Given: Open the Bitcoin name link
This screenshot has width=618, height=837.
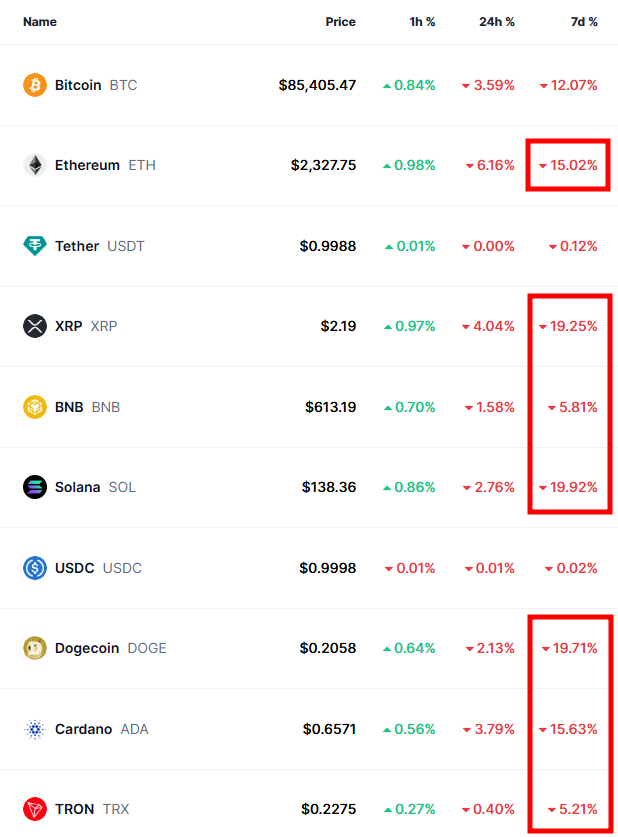Looking at the screenshot, I should [78, 85].
